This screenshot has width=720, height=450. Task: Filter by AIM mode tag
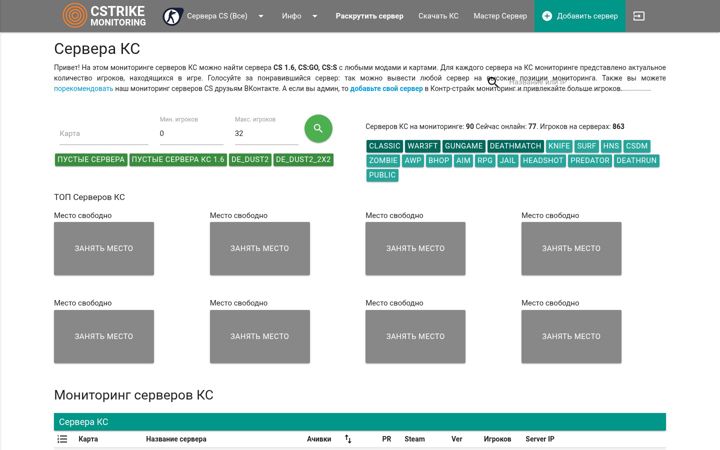pos(463,160)
